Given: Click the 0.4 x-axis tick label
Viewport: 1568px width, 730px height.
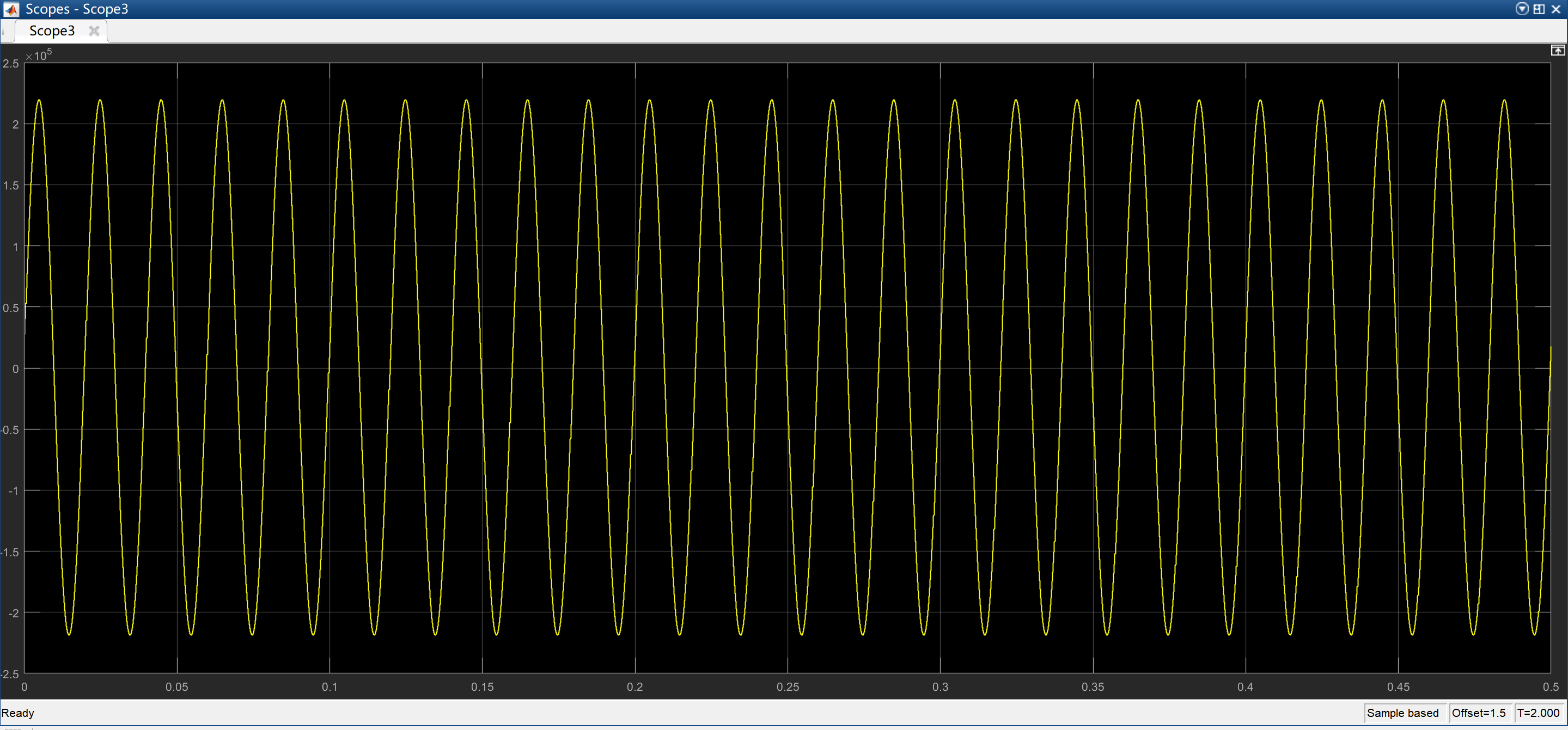Looking at the screenshot, I should 1246,687.
